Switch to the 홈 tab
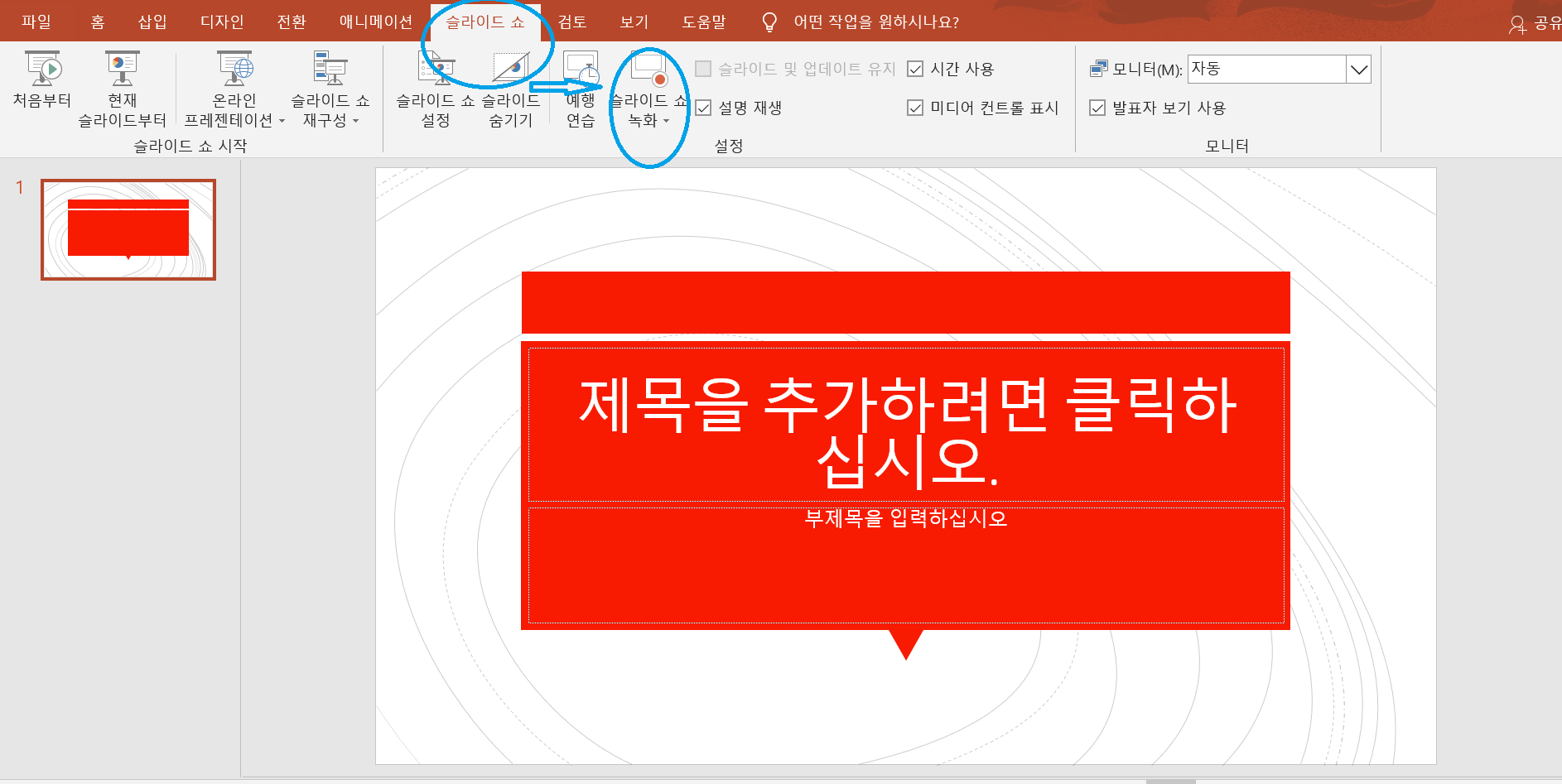 [98, 22]
